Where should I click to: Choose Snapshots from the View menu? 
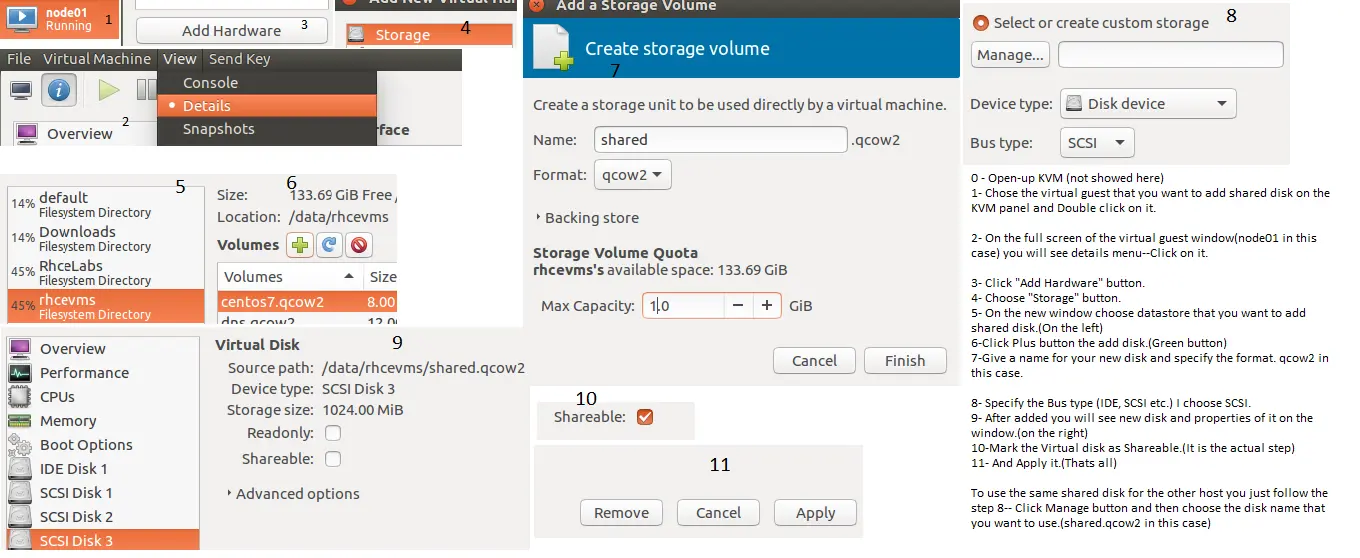point(218,129)
